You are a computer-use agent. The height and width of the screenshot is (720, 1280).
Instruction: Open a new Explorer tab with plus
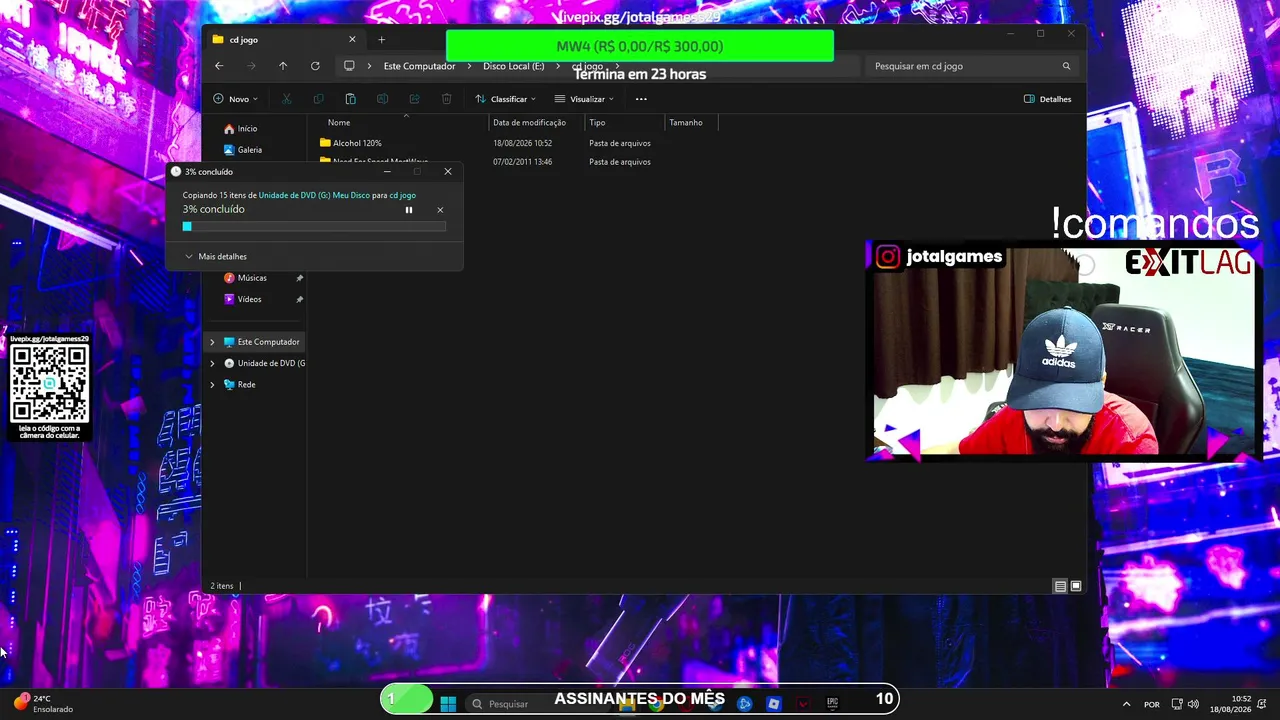click(x=381, y=40)
